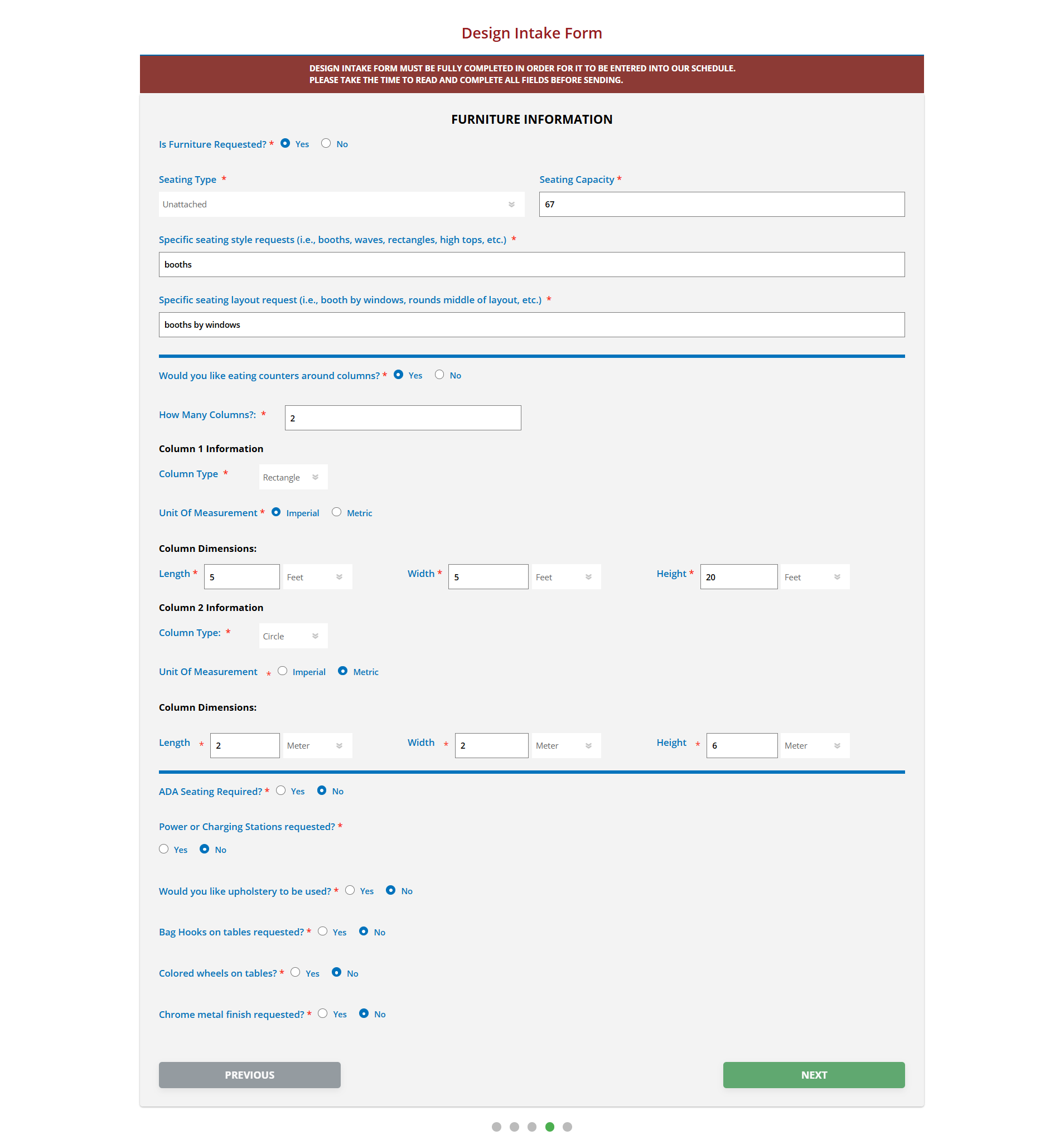Screen dimensions: 1064x1140
Task: Select Yes for Power or Charging Stations
Action: [163, 848]
